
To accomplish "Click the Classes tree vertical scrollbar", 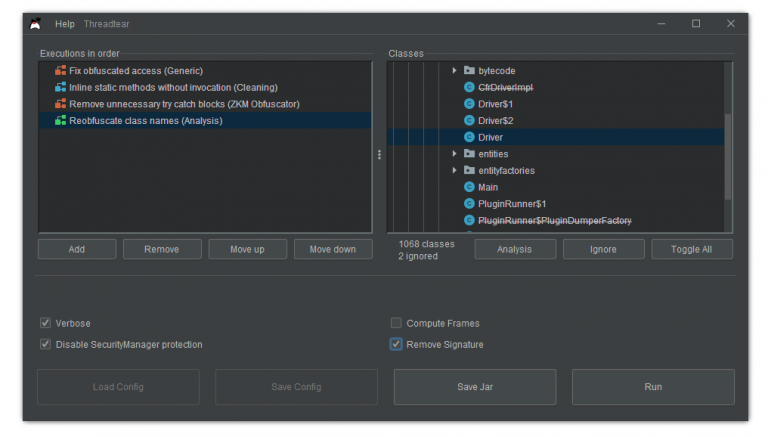I will point(728,157).
